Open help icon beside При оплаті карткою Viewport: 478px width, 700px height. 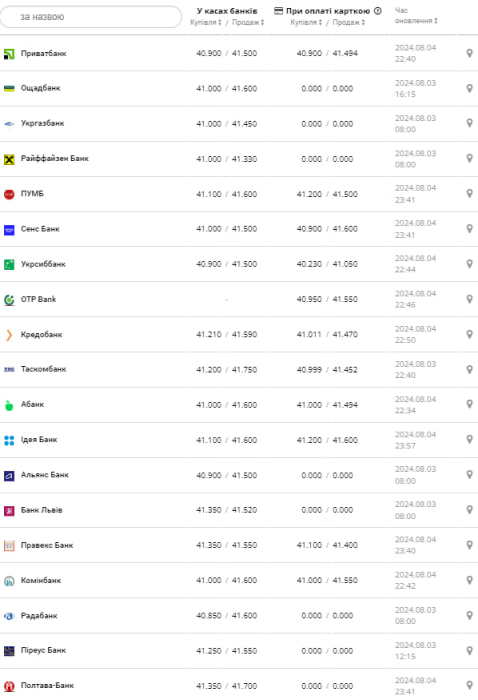[378, 11]
